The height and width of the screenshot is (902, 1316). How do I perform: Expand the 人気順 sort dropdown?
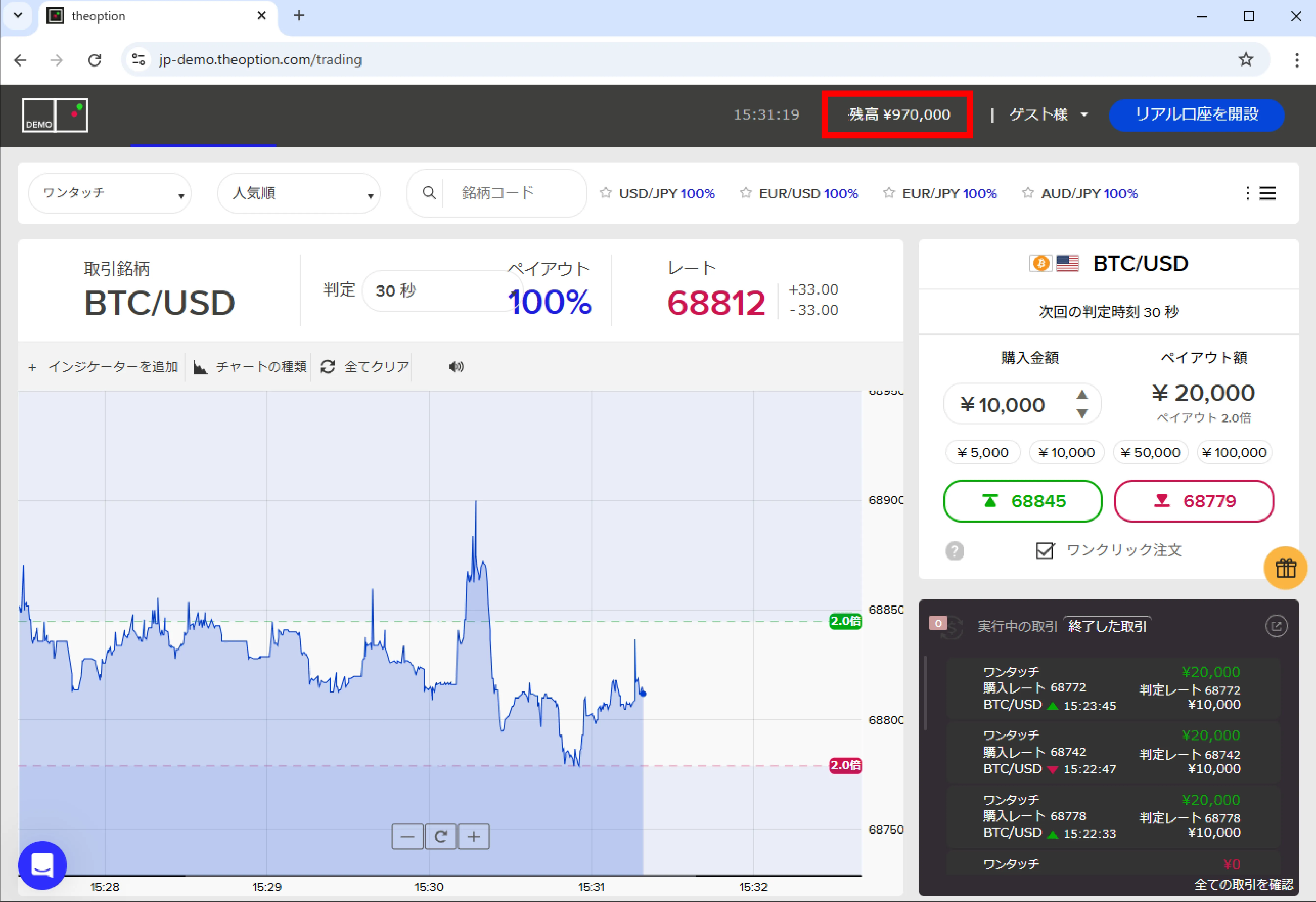point(299,194)
